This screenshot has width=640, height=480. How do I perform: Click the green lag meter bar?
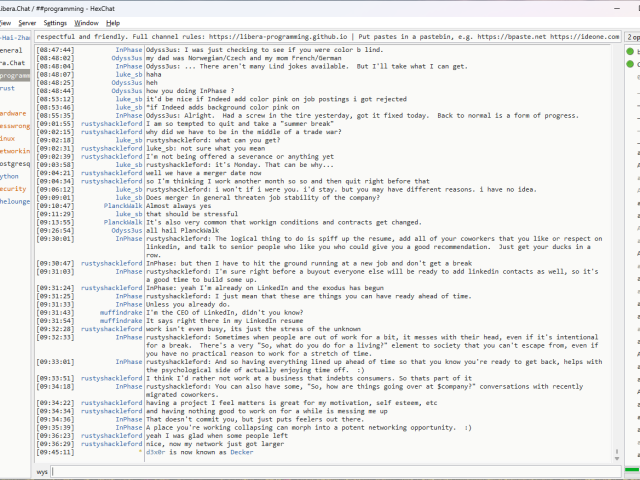[632, 470]
